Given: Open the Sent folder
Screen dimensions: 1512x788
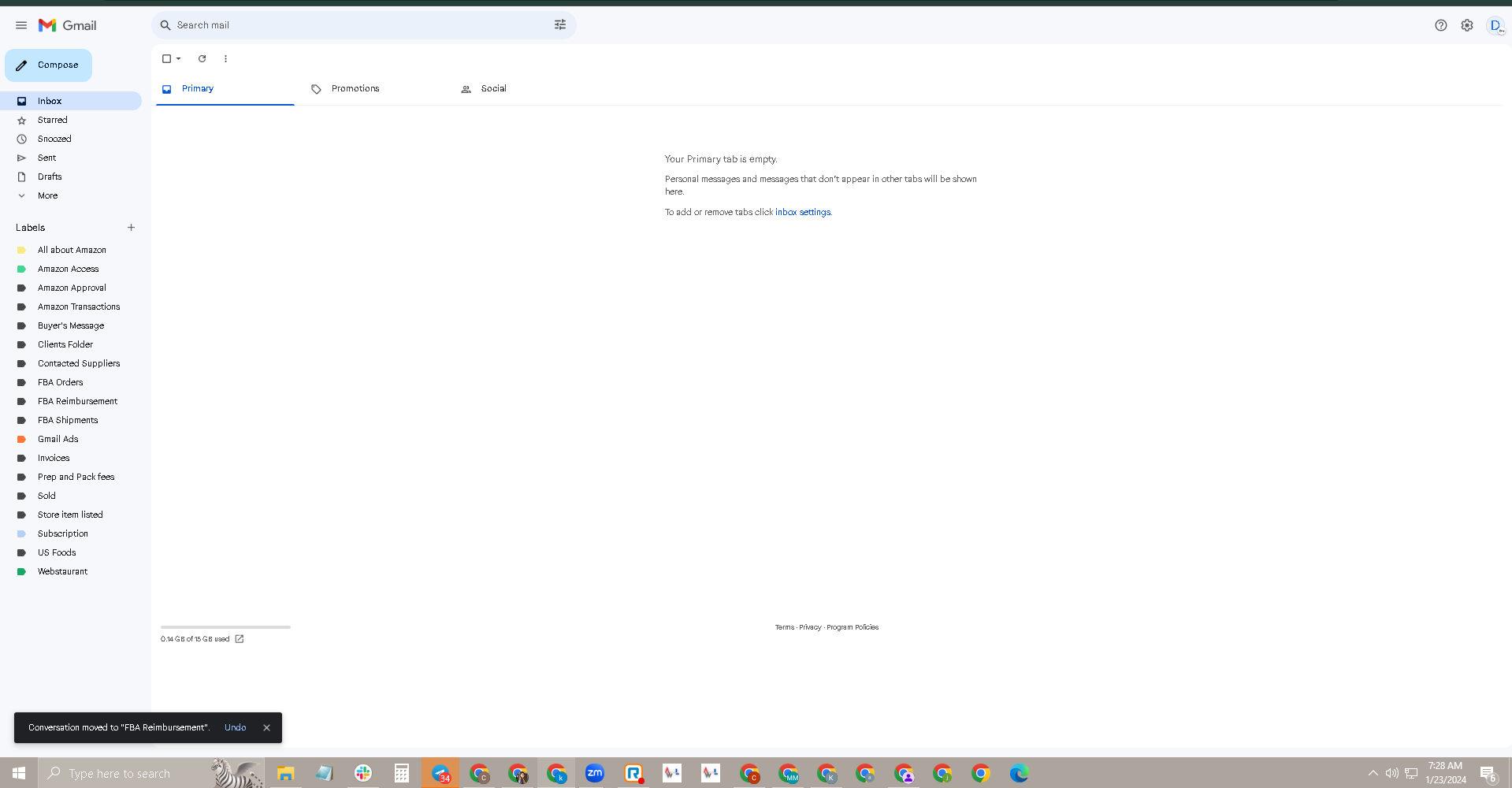Looking at the screenshot, I should [71, 158].
